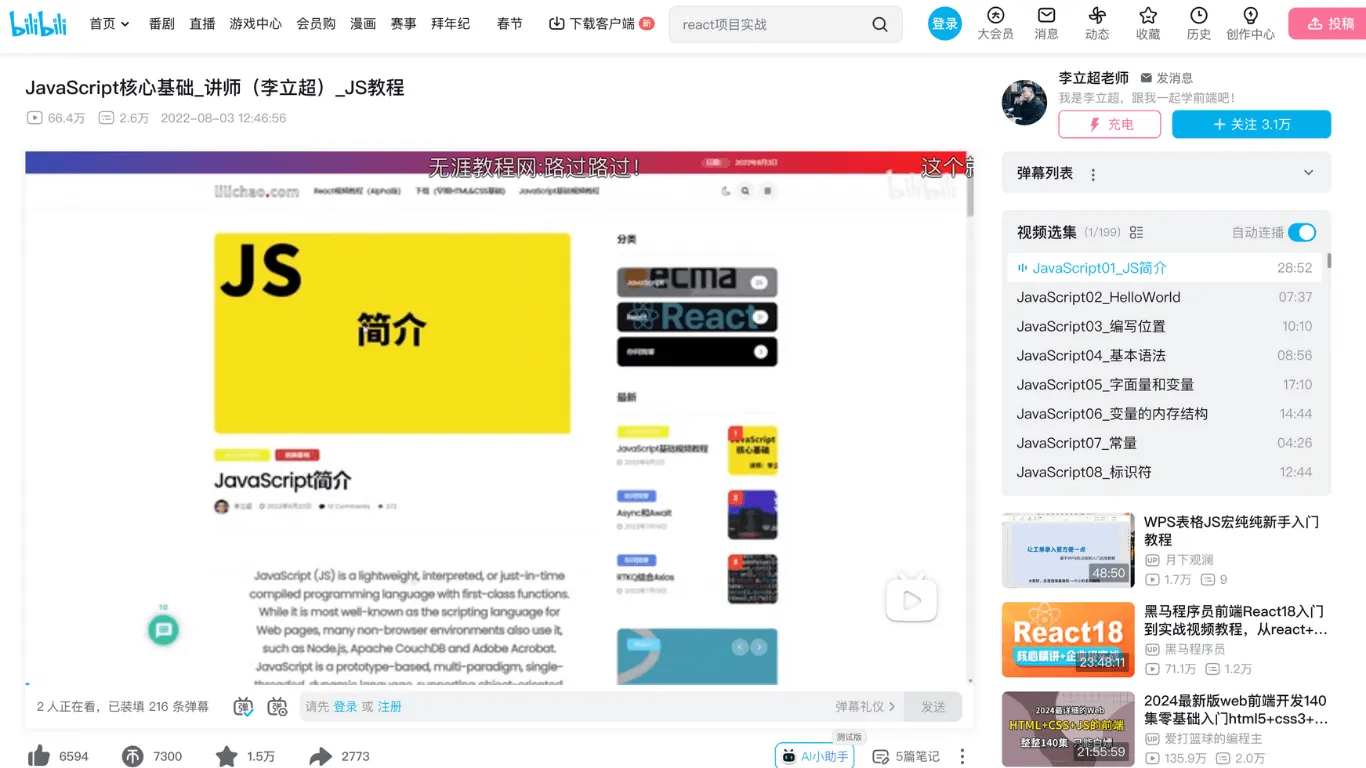The height and width of the screenshot is (768, 1366).
Task: Open the 番剧 menu item
Action: (x=161, y=23)
